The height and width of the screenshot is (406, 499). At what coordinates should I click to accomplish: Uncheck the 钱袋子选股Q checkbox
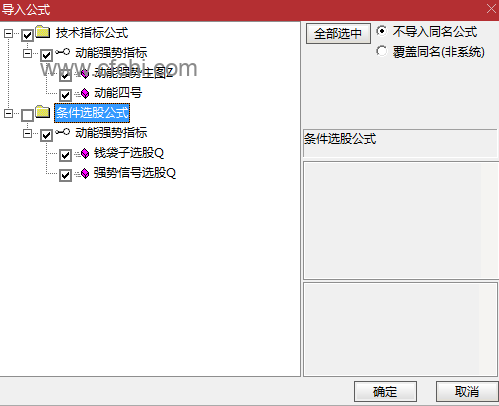coord(65,155)
